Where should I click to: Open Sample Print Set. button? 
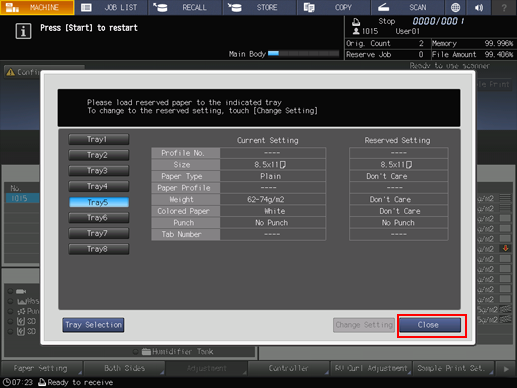453,368
